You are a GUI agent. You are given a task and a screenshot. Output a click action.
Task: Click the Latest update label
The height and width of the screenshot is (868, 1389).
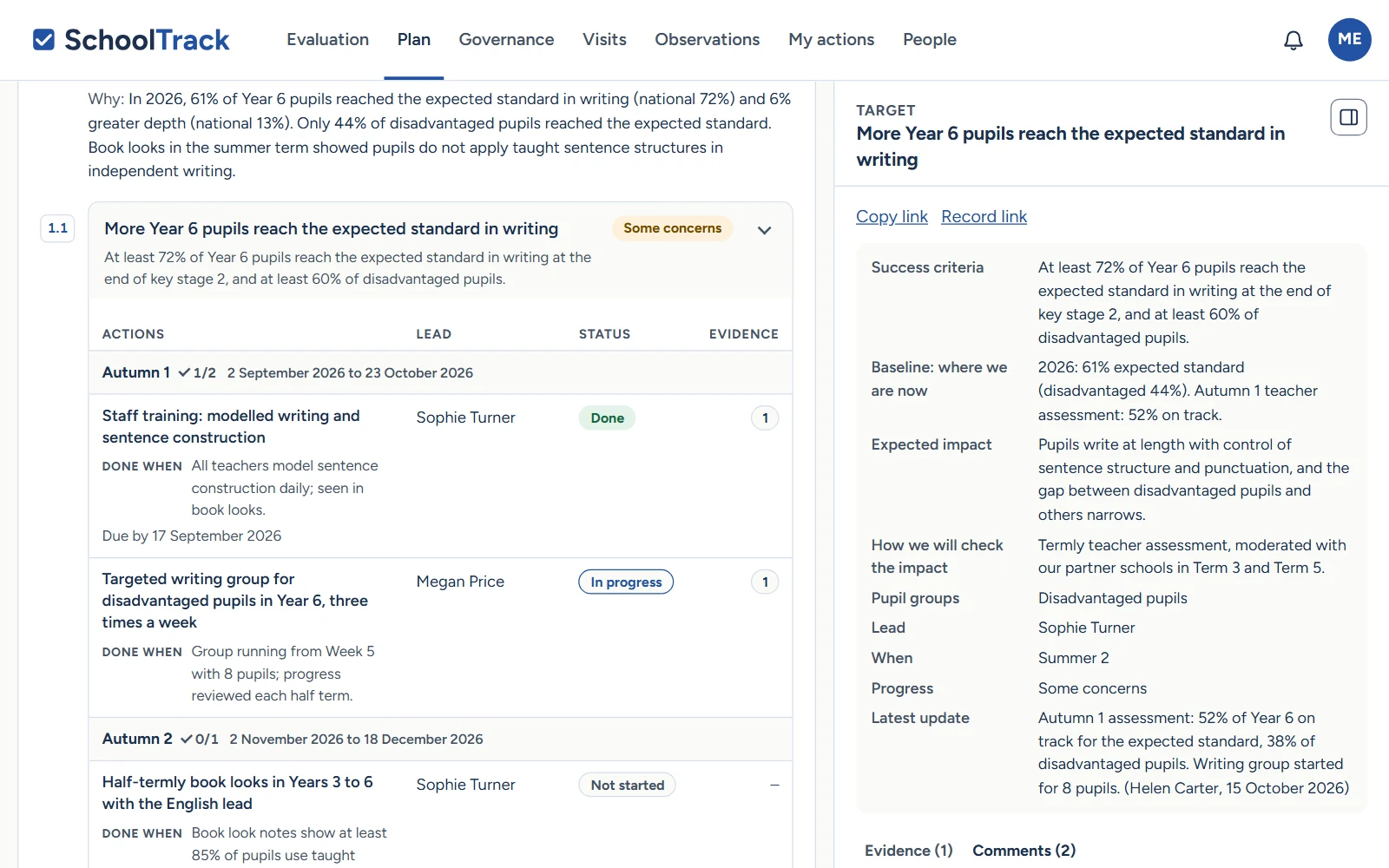(920, 718)
